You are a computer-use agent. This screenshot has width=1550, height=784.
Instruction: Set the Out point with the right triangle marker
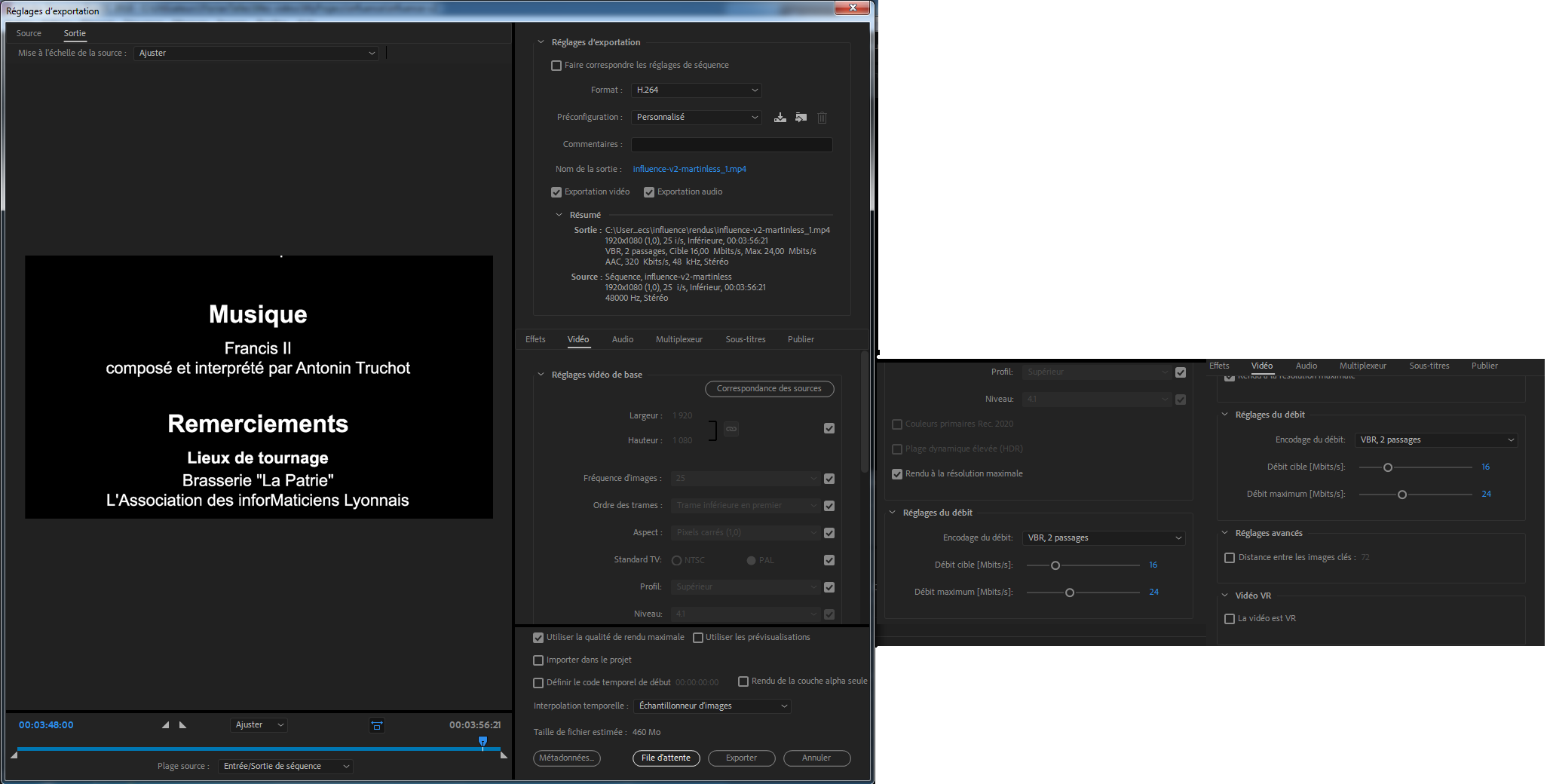[x=182, y=724]
